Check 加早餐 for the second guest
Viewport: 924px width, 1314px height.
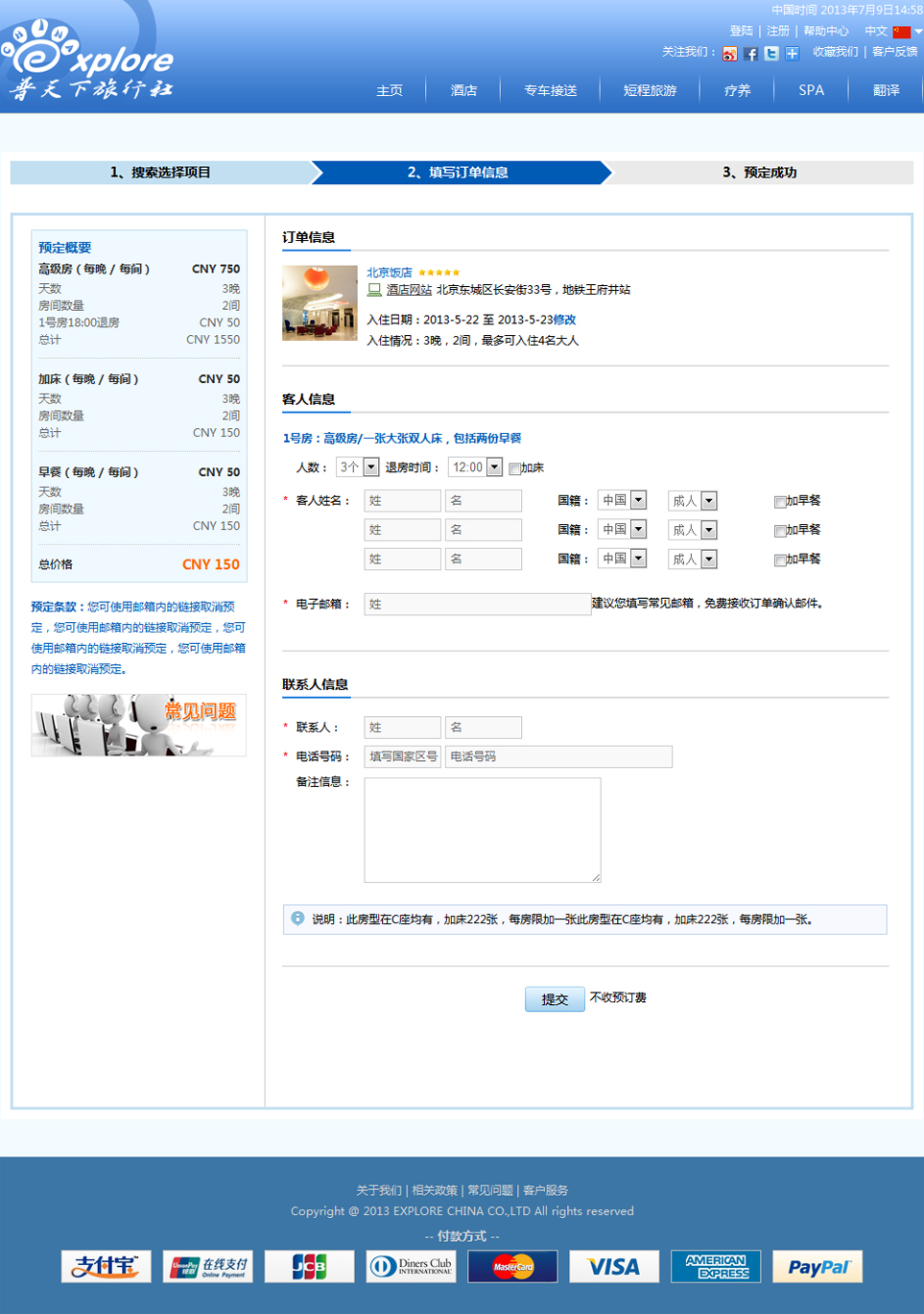coord(780,531)
